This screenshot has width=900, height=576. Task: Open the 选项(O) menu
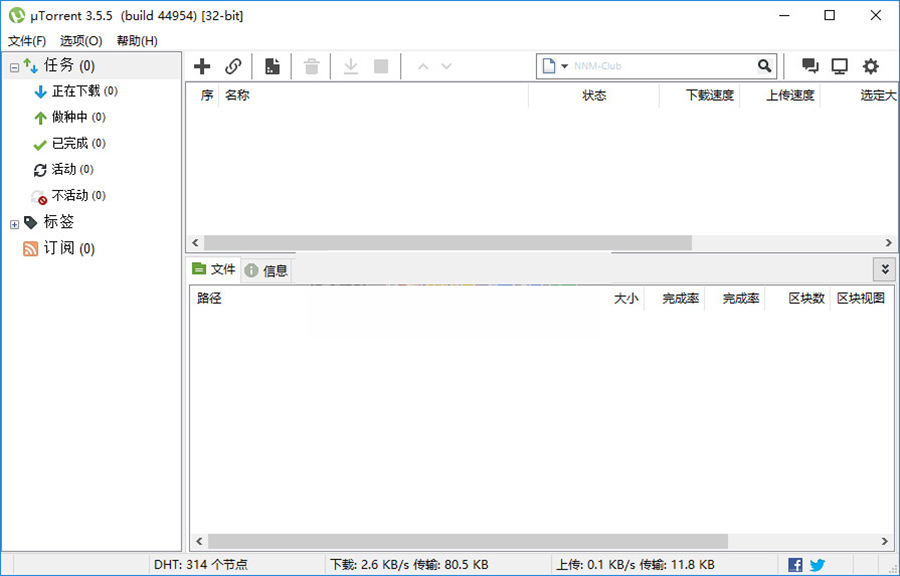pos(81,41)
